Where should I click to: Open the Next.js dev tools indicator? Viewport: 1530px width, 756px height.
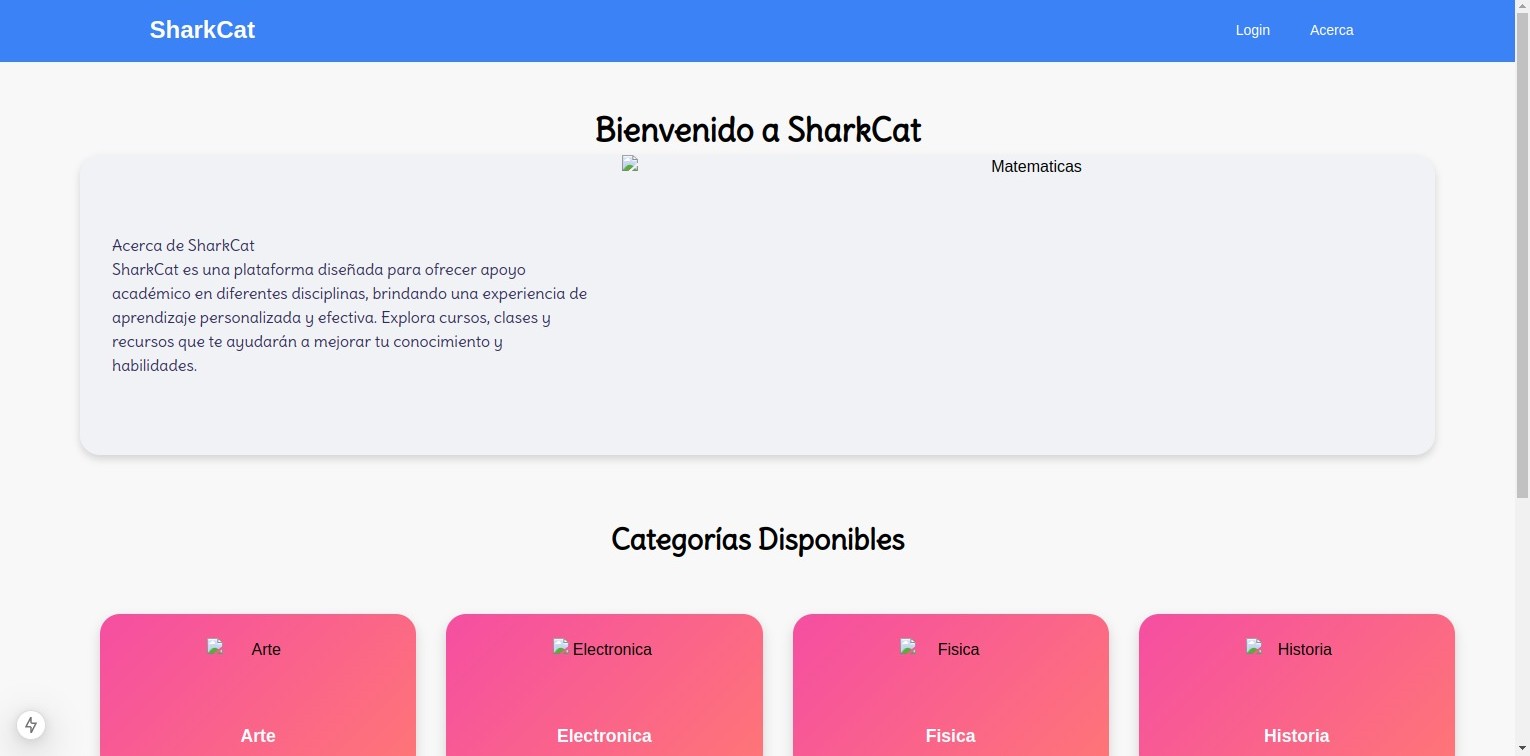click(x=31, y=725)
